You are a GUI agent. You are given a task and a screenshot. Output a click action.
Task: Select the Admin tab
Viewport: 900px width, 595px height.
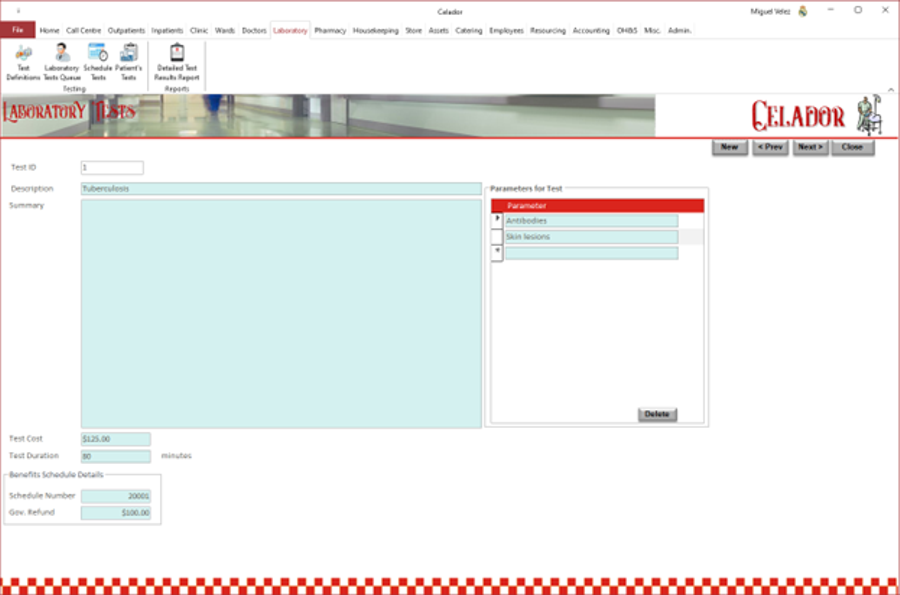[x=678, y=30]
